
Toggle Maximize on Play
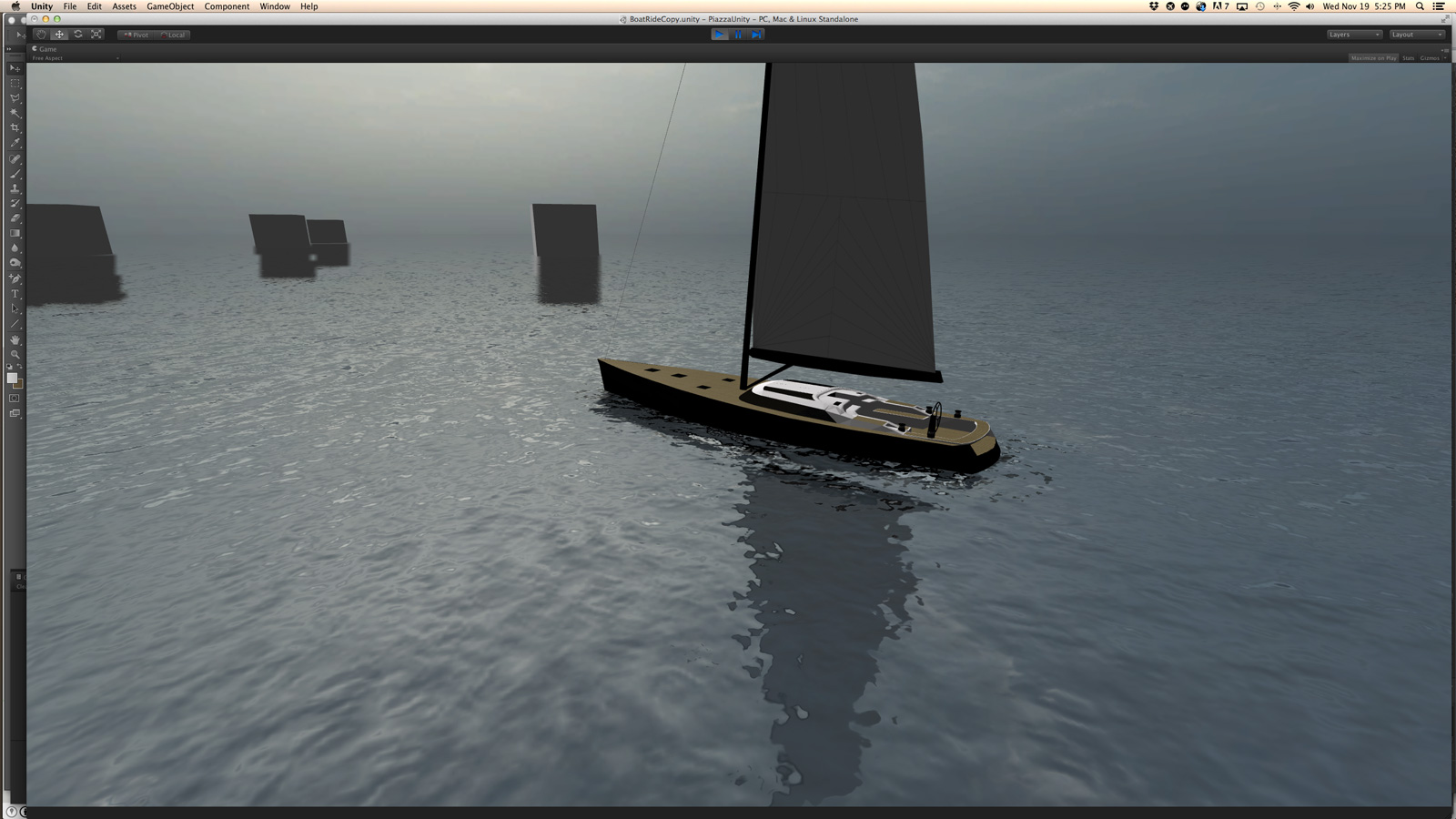pos(1373,58)
